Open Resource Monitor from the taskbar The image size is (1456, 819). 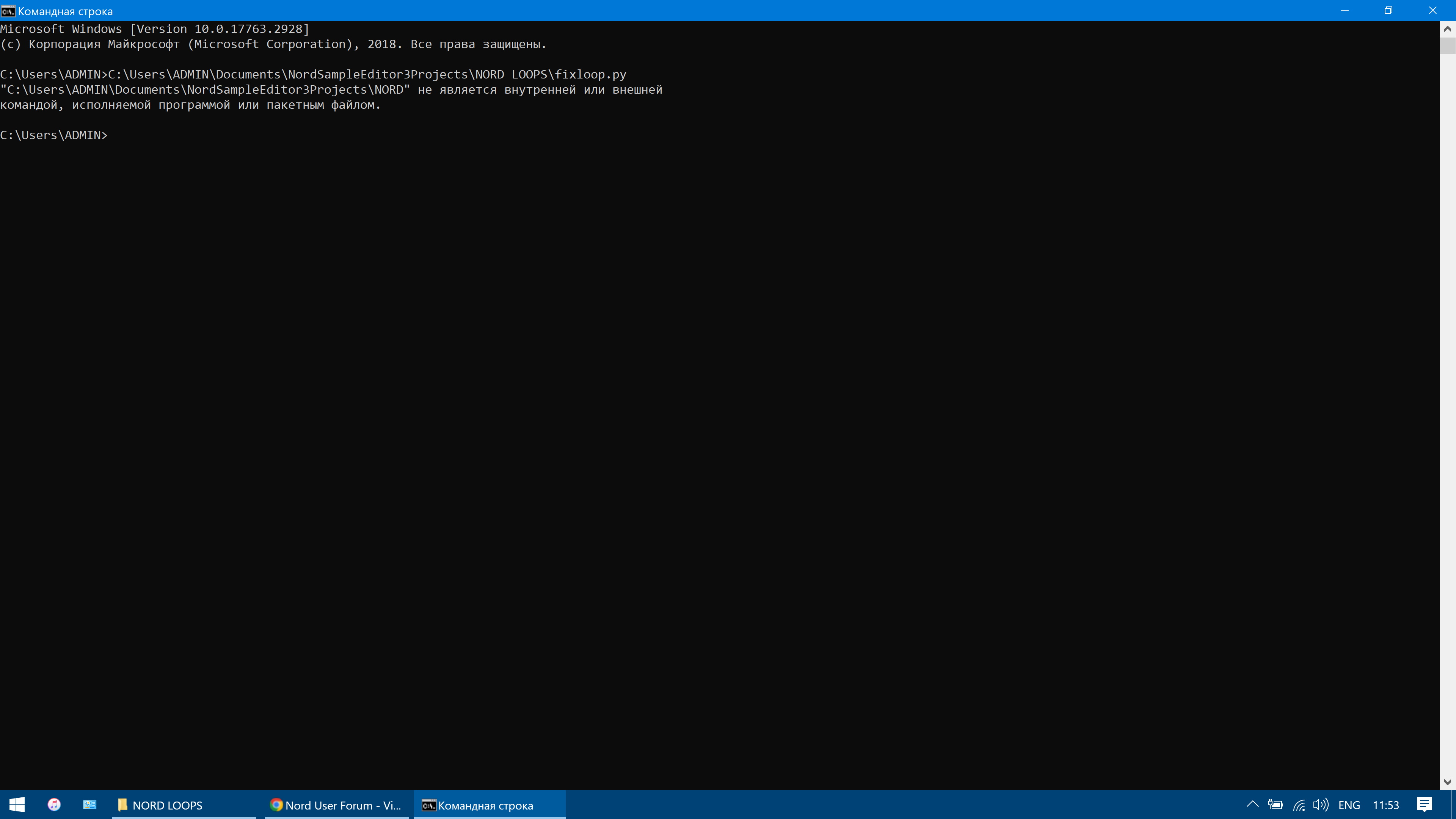click(89, 804)
